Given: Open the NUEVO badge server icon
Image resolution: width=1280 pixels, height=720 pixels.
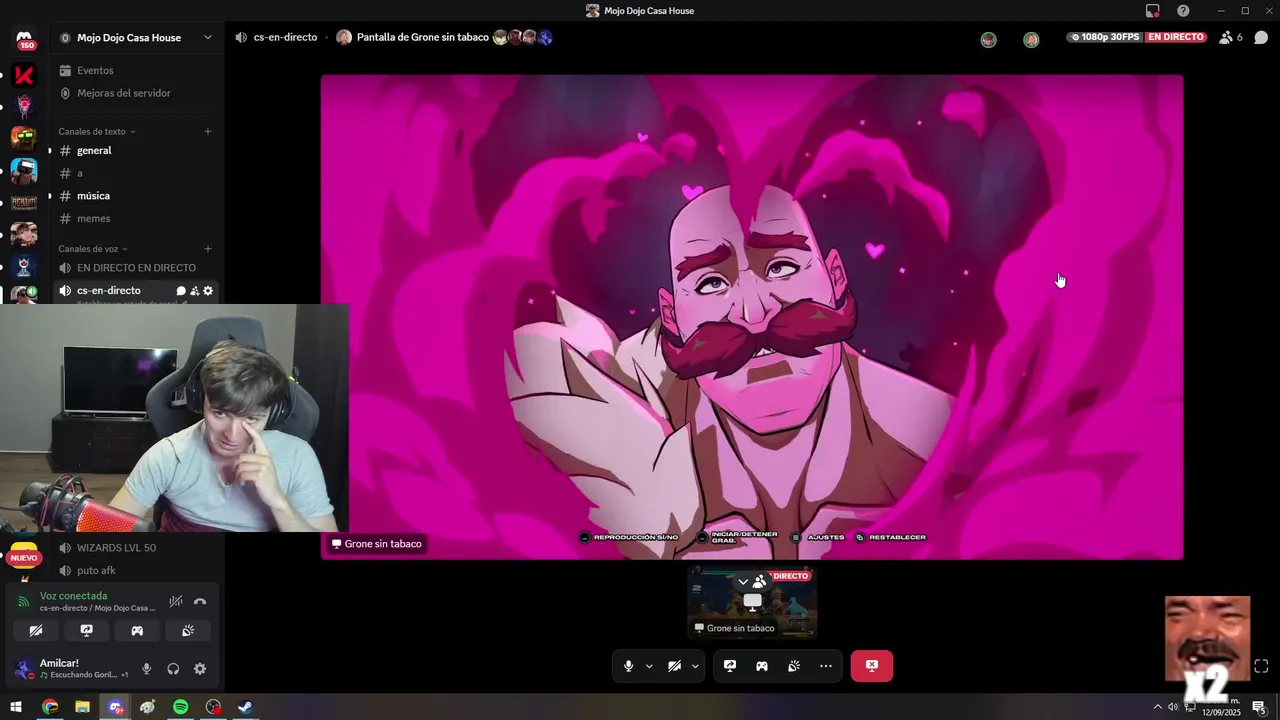Looking at the screenshot, I should pos(25,557).
